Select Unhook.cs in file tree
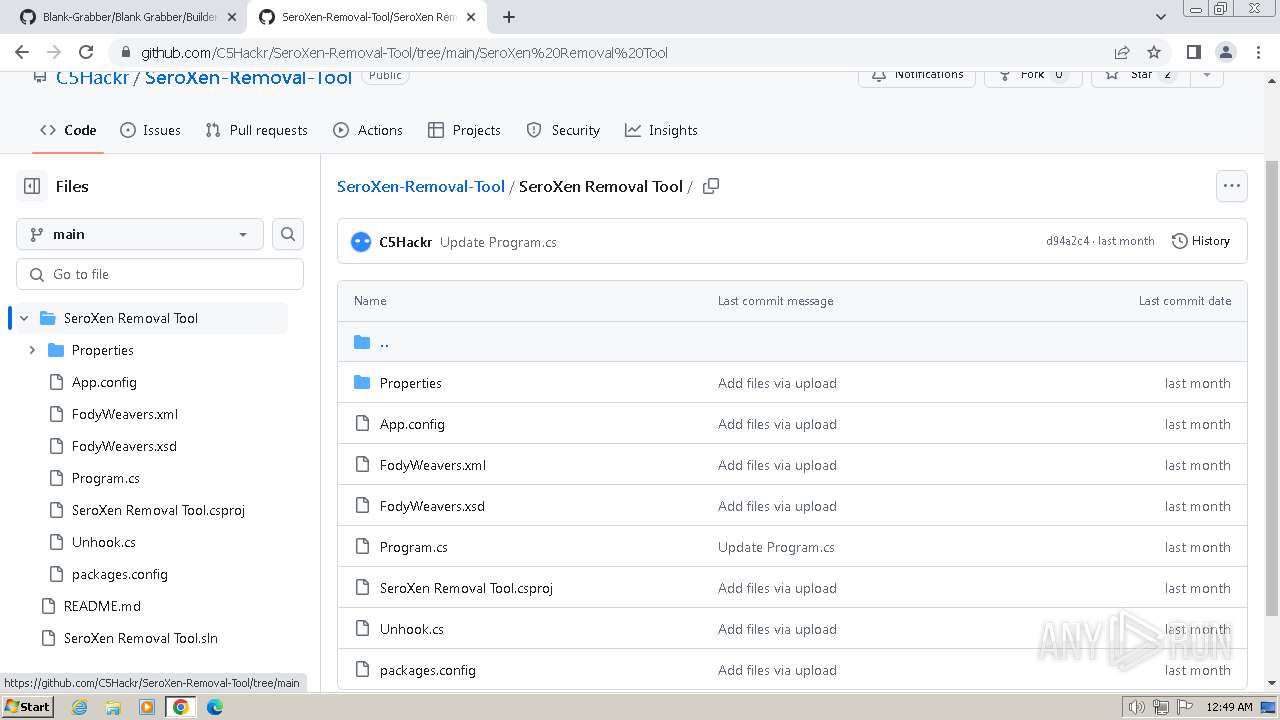The height and width of the screenshot is (720, 1280). 104,542
